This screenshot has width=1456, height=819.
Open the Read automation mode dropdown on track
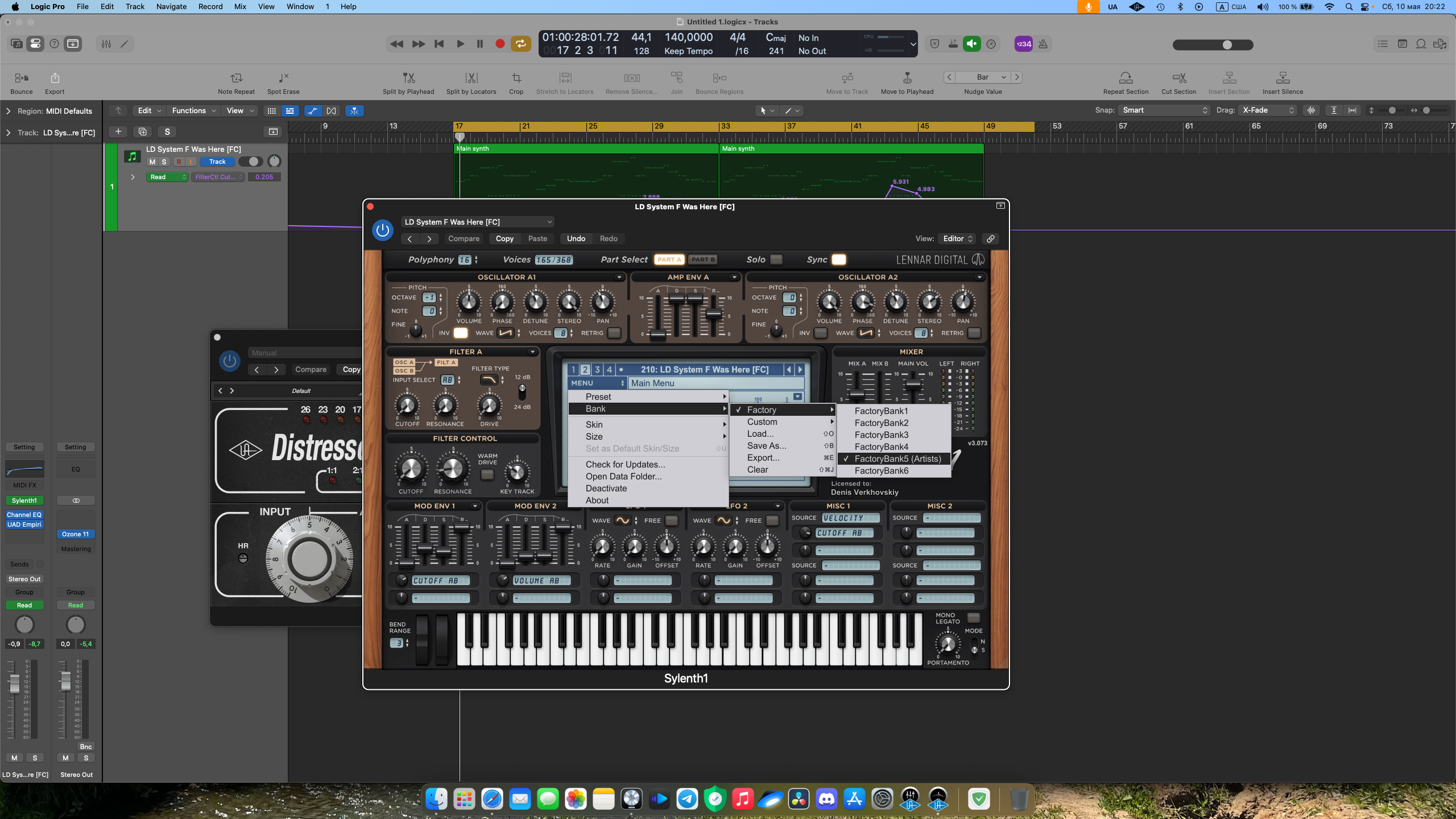[167, 177]
